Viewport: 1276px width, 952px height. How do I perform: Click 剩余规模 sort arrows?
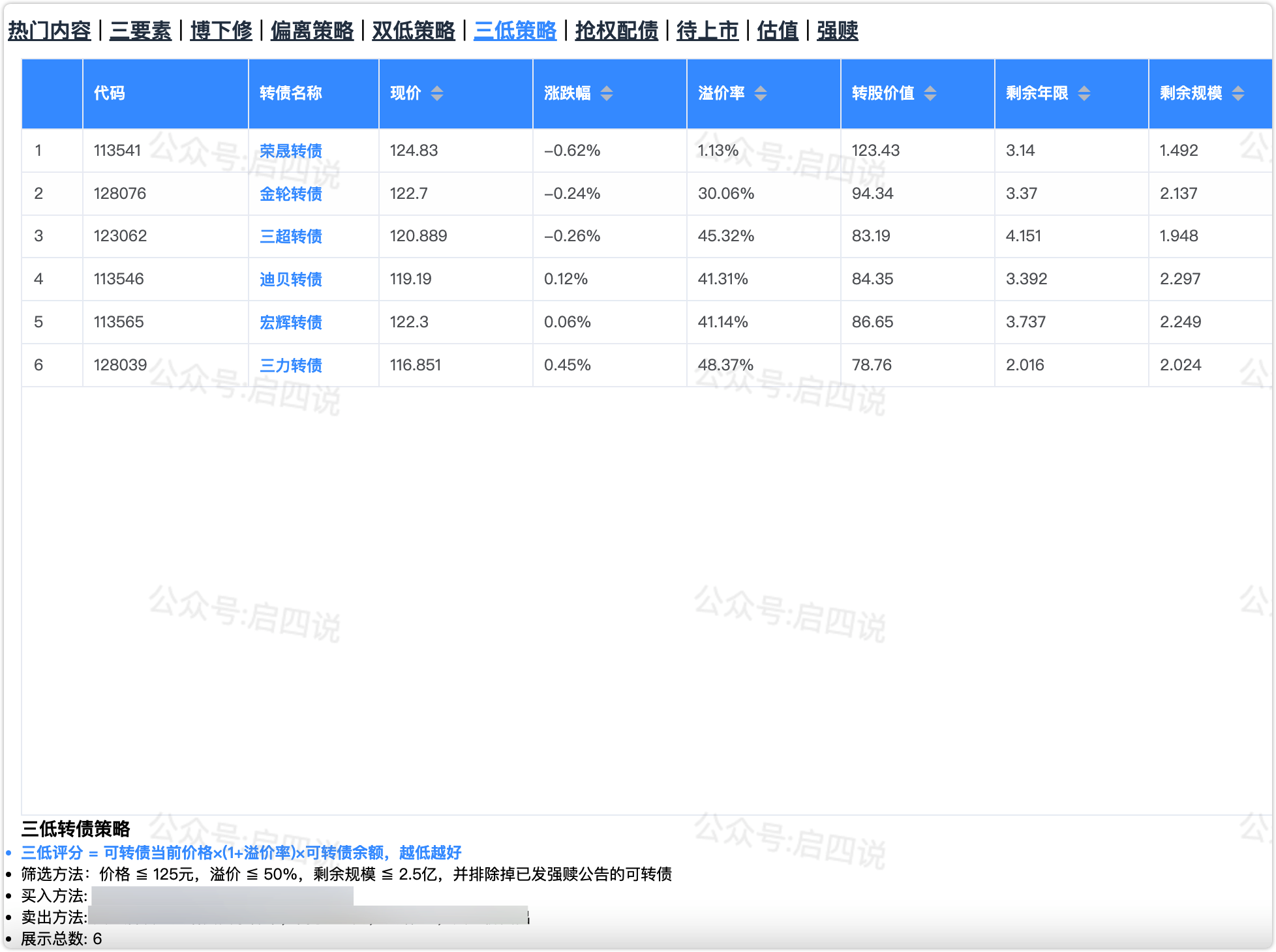tap(1238, 93)
